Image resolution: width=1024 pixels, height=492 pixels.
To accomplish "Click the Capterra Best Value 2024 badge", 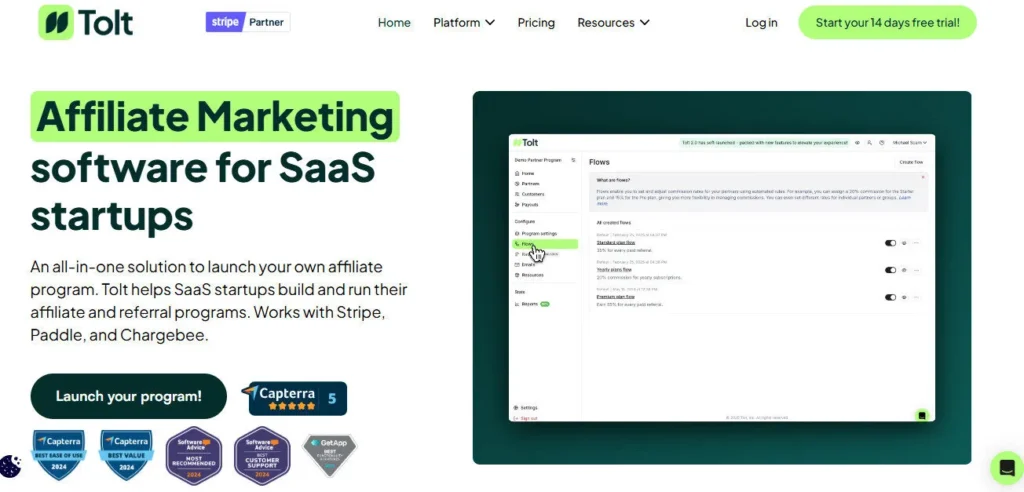I will click(x=126, y=456).
